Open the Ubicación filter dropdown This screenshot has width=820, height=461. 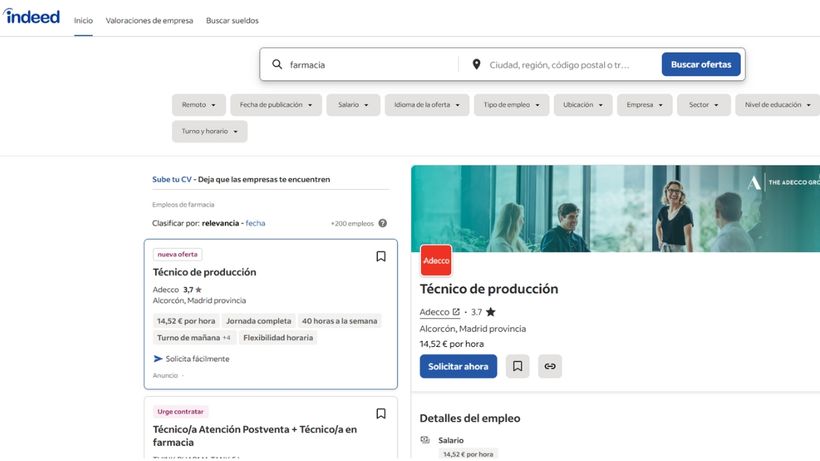pyautogui.click(x=583, y=105)
